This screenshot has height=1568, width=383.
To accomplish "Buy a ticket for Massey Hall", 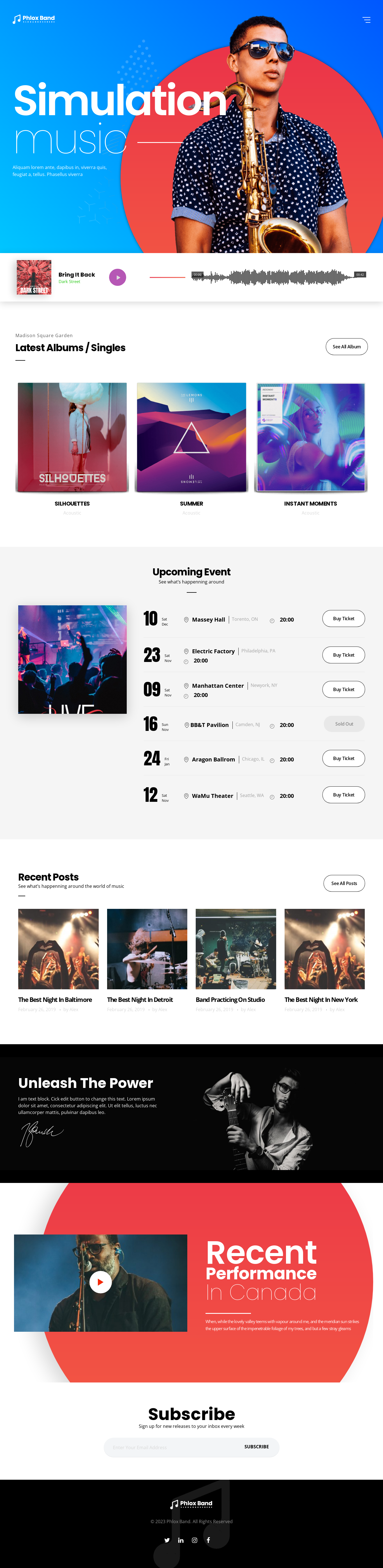I will pos(343,619).
